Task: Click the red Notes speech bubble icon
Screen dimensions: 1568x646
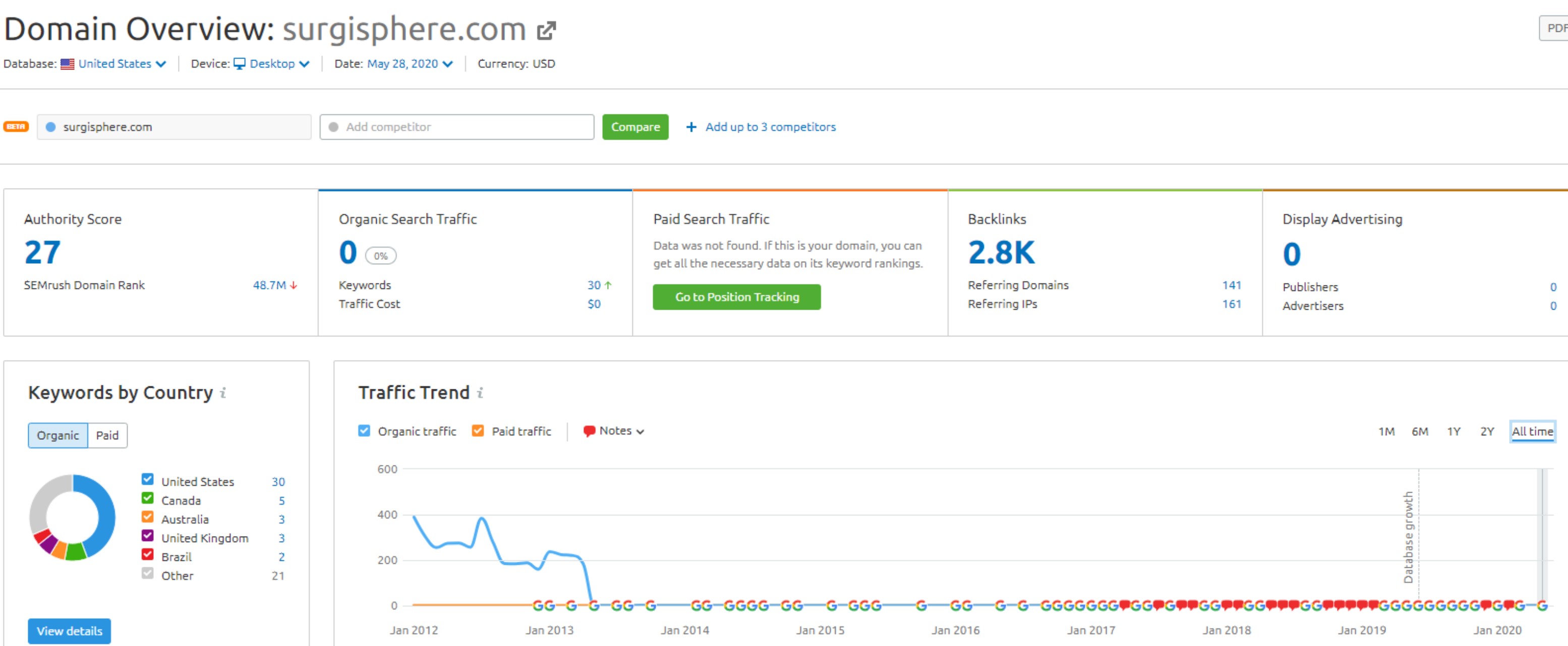Action: click(589, 431)
